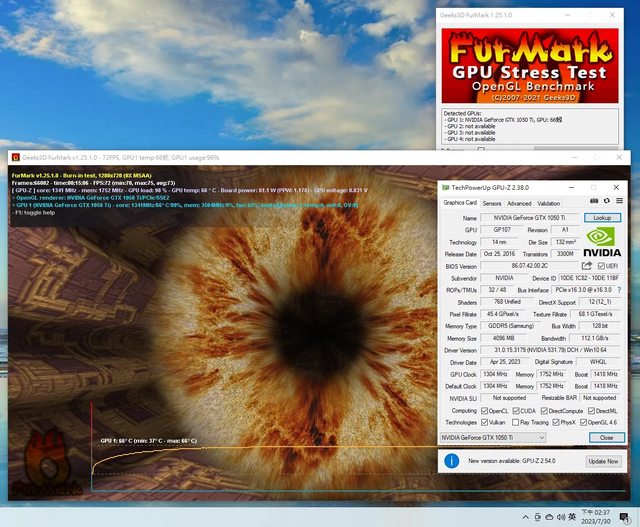
Task: Click the Update Now button
Action: (602, 461)
